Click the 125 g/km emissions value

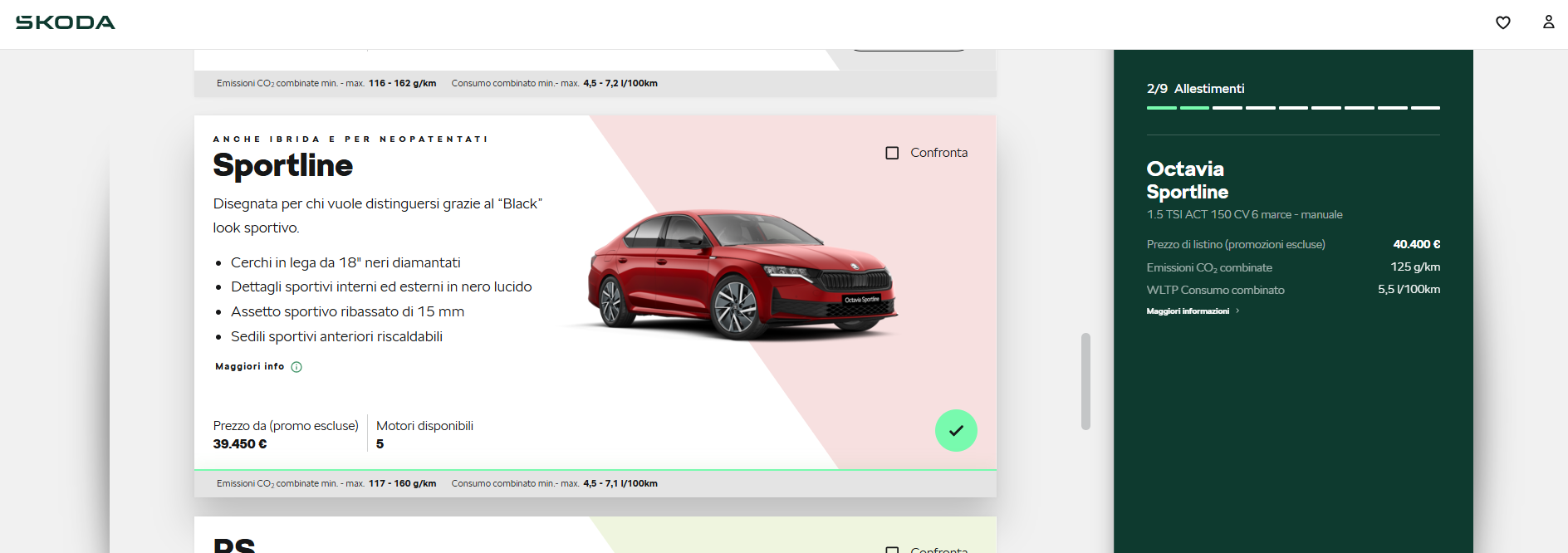[1415, 267]
